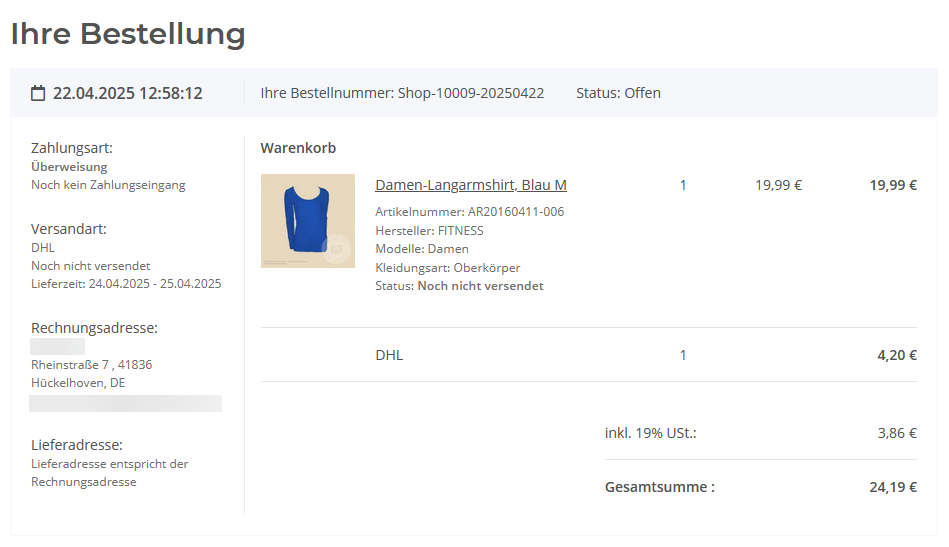949x547 pixels.
Task: Click the Noch kein Zahlungseingang notice
Action: pyautogui.click(x=108, y=185)
